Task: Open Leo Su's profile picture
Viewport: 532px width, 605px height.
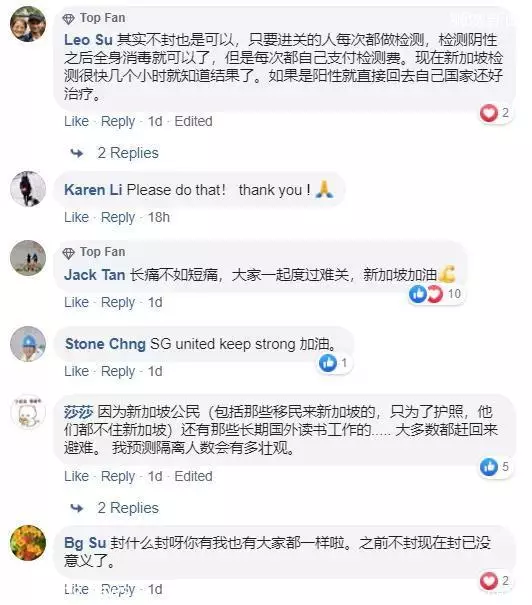Action: point(28,24)
